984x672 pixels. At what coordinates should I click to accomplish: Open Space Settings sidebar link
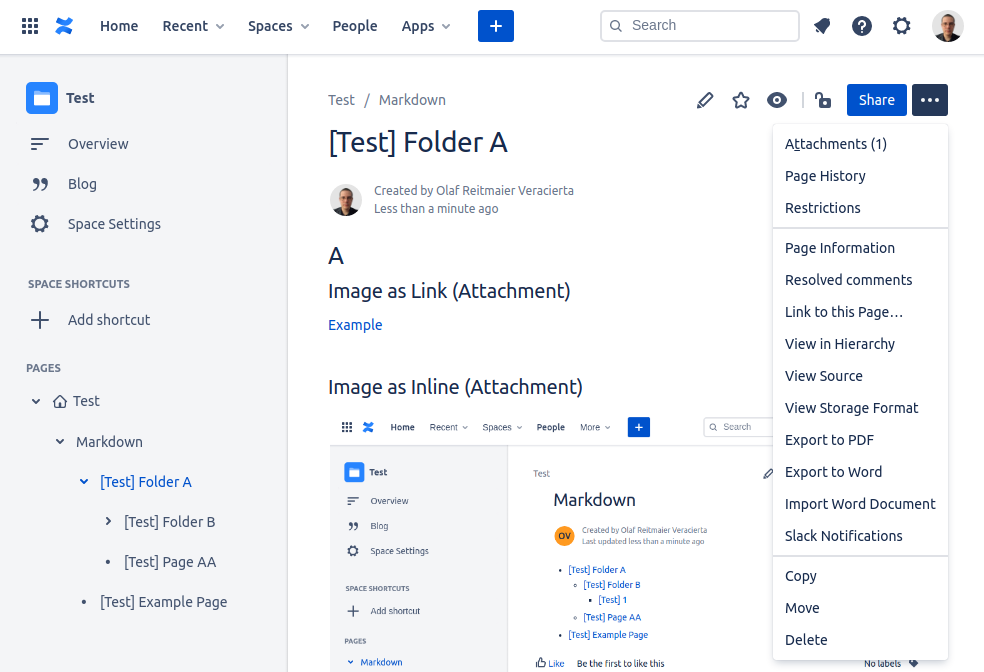click(x=114, y=224)
